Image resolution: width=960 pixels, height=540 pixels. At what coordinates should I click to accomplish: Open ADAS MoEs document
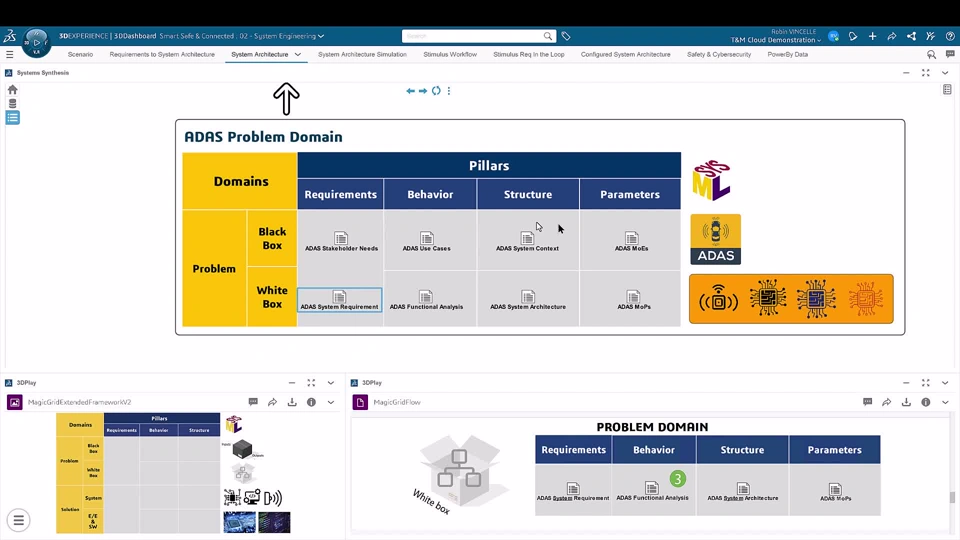pos(631,241)
